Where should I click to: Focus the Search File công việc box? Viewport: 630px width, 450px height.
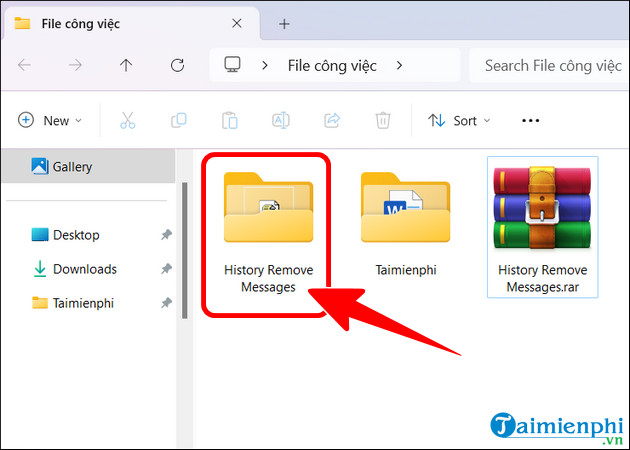click(549, 65)
